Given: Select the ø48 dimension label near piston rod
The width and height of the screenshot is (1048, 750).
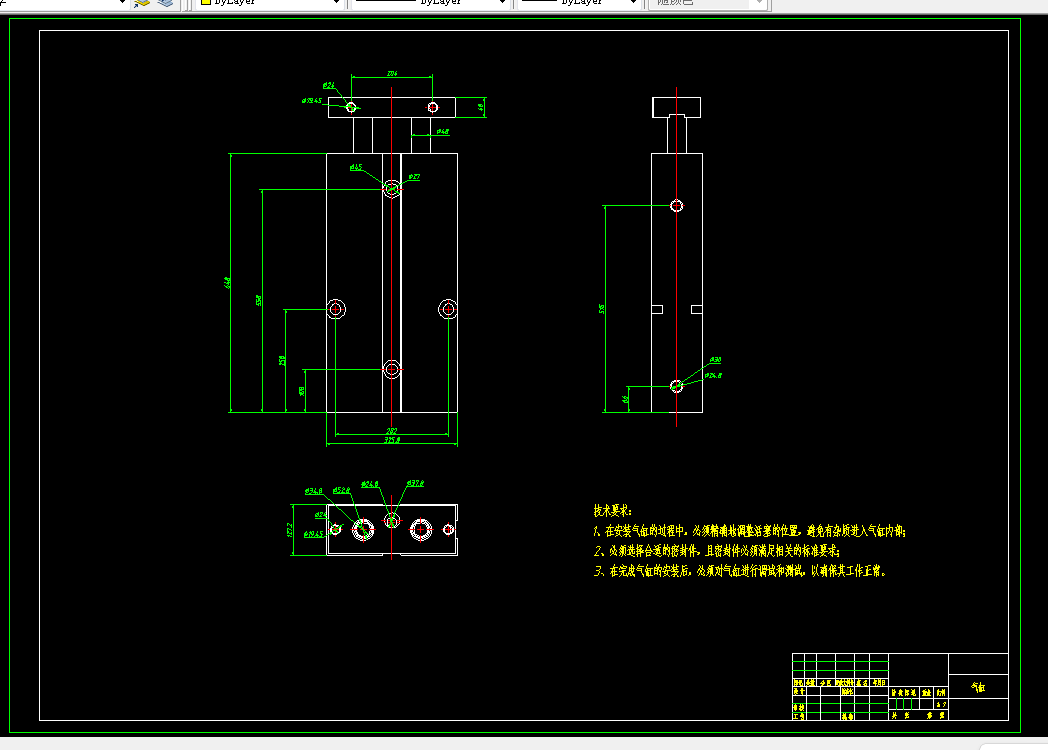Looking at the screenshot, I should click(442, 132).
